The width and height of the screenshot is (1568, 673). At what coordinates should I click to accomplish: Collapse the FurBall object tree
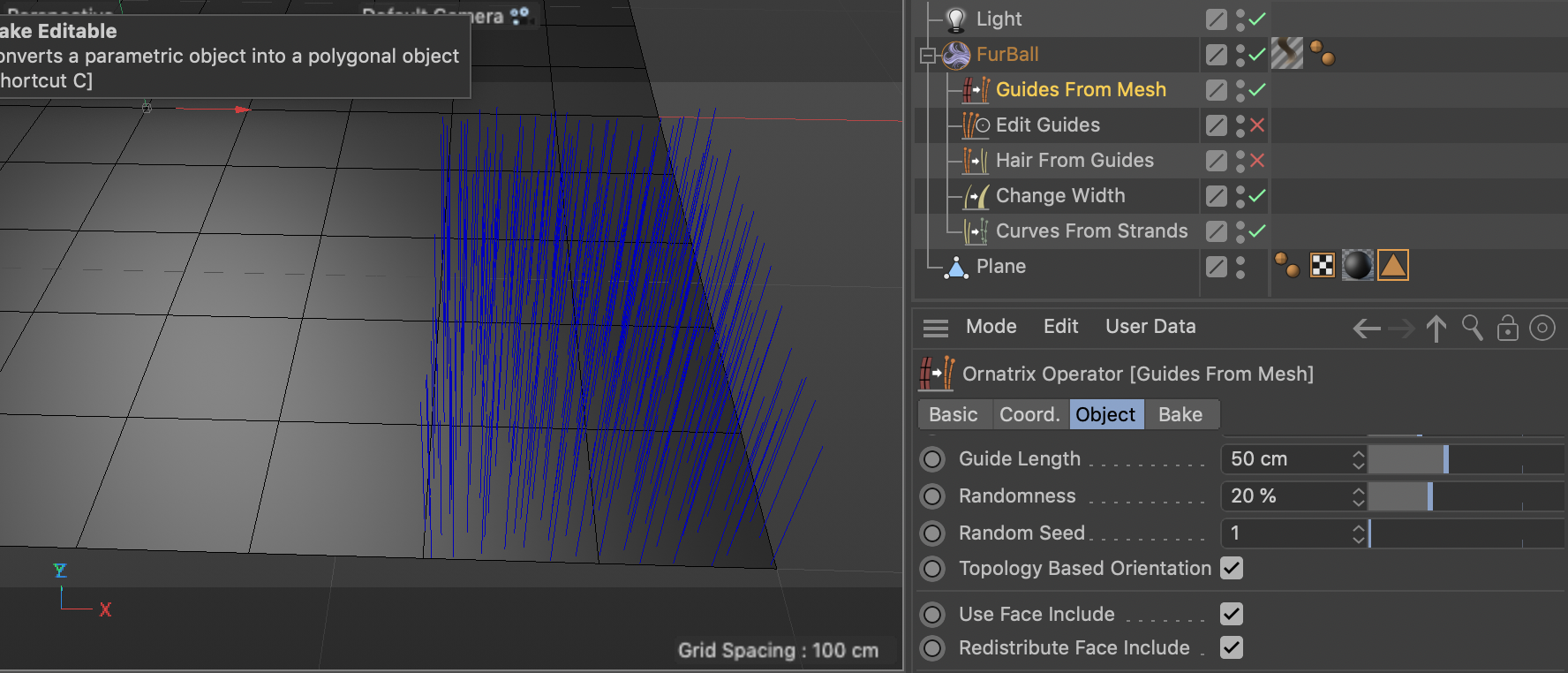(927, 56)
